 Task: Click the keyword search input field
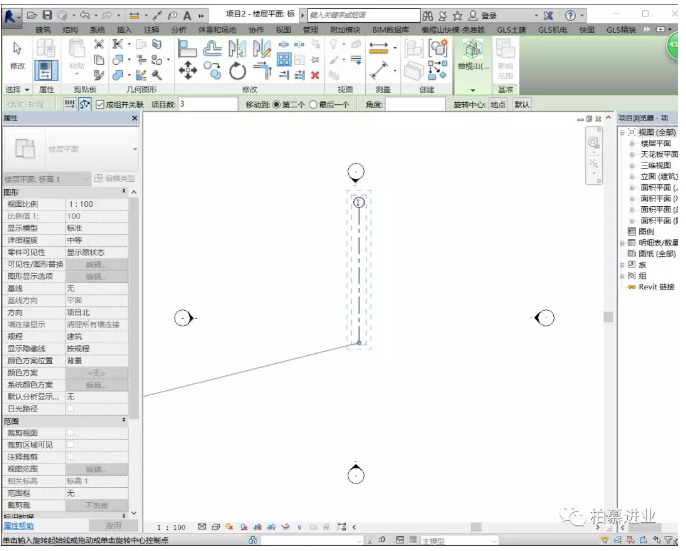click(364, 15)
